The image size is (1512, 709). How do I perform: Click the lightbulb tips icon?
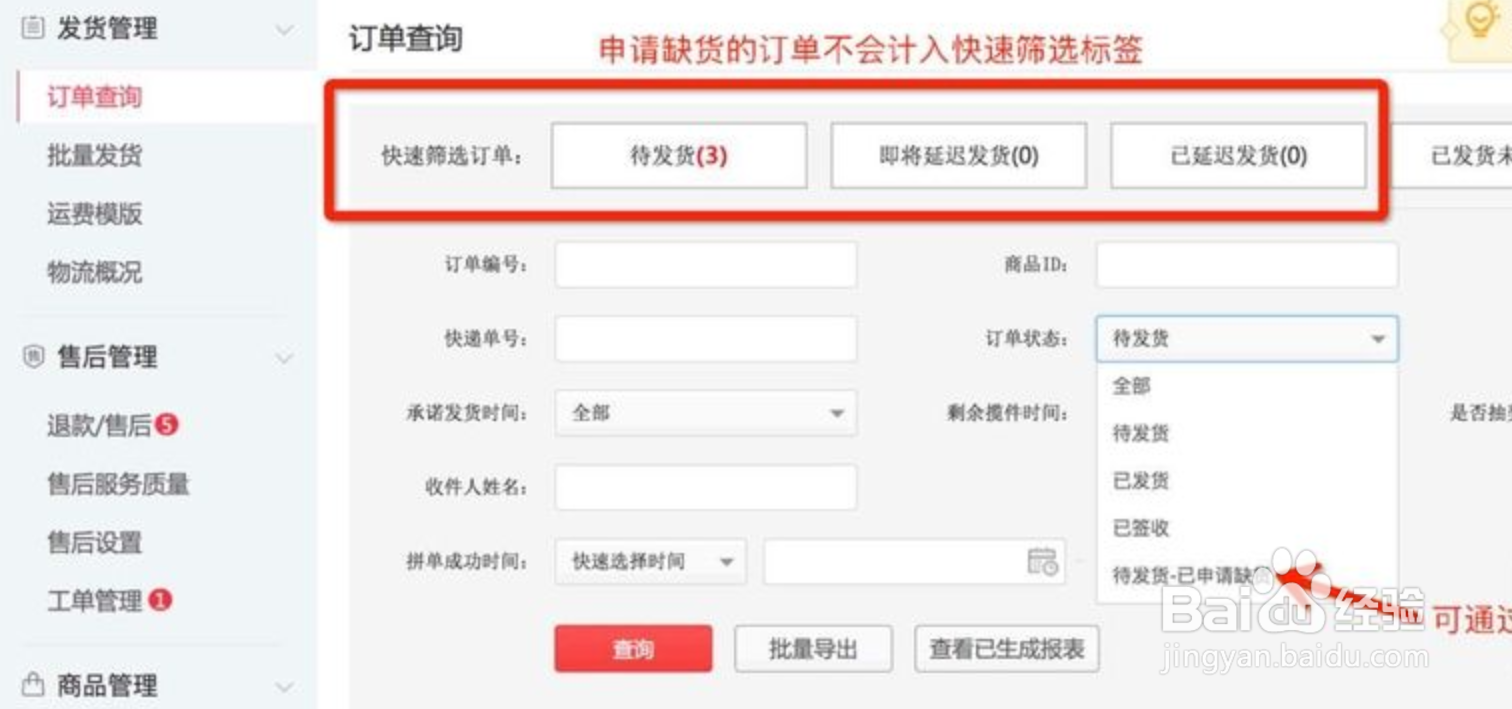click(1478, 22)
